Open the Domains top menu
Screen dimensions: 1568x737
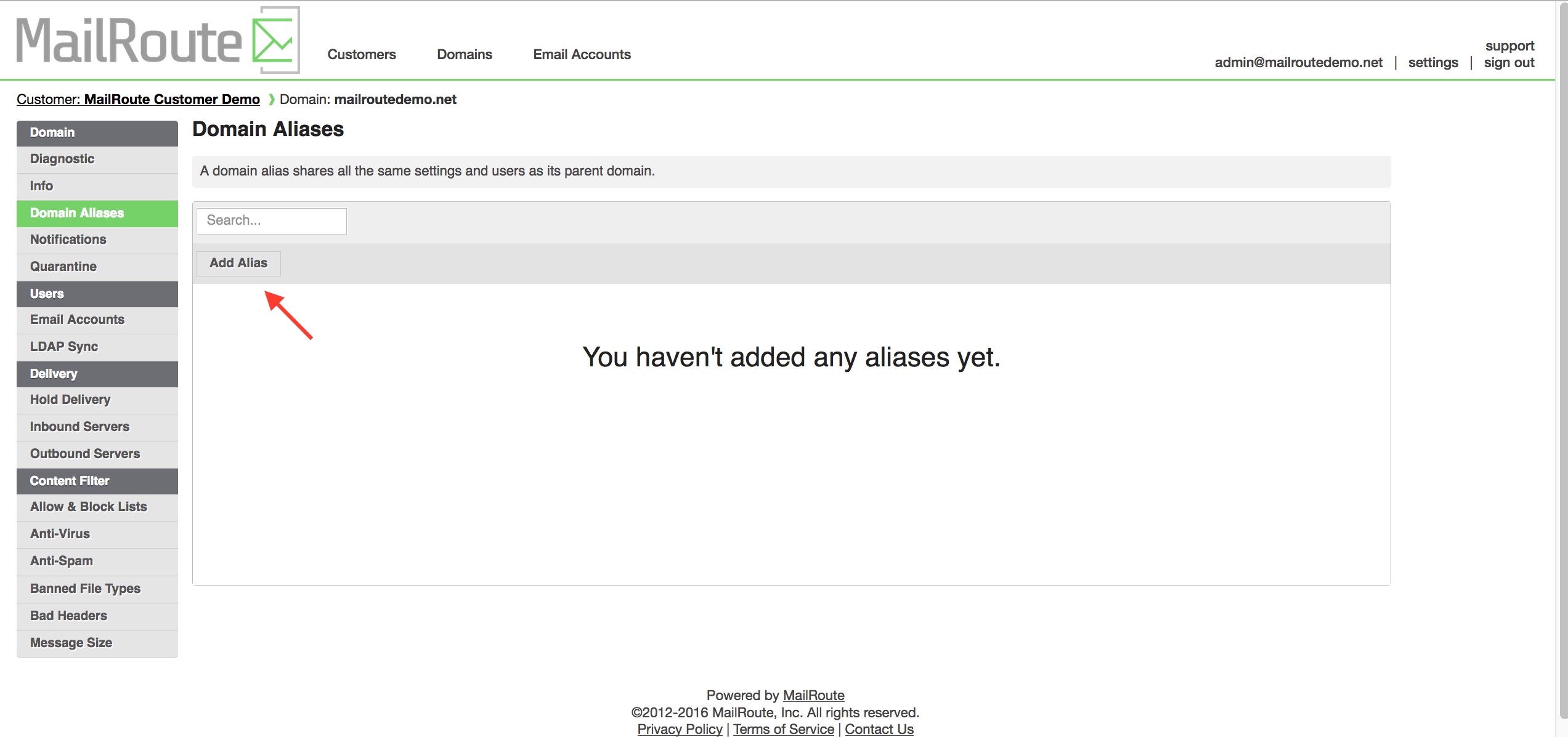pos(465,54)
